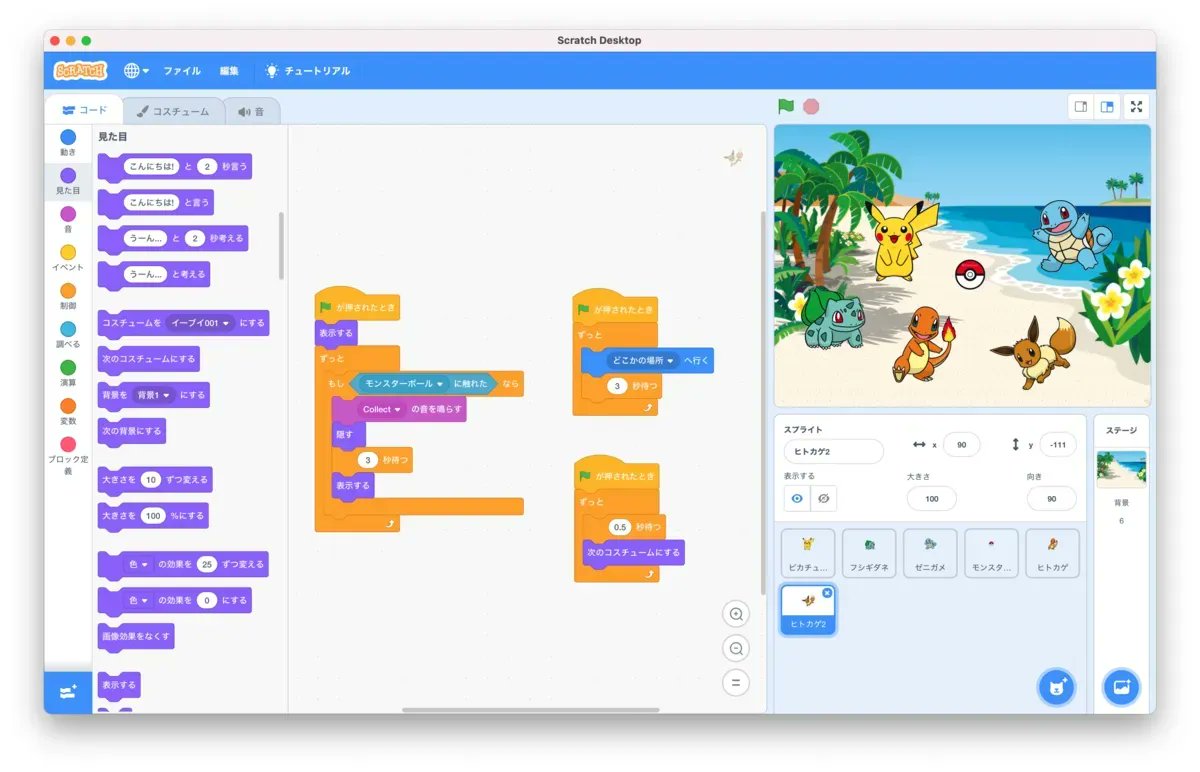1200x772 pixels.
Task: Select the 演算 block category
Action: (67, 373)
